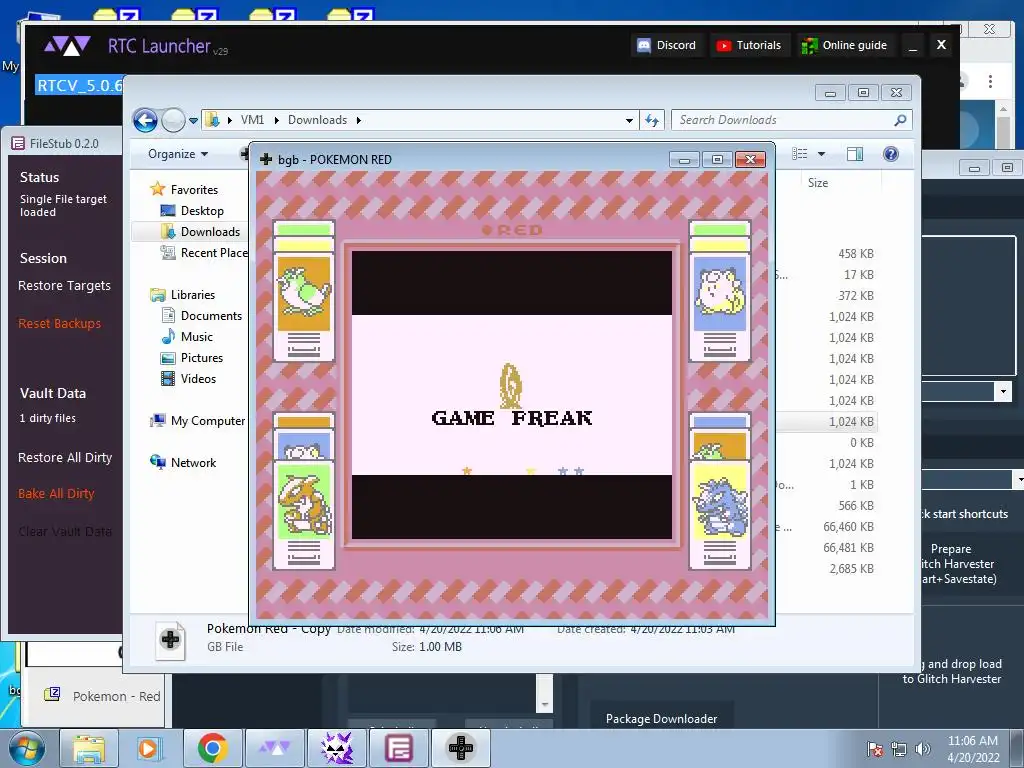The width and height of the screenshot is (1024, 768).
Task: Click the 2,685 KB size cell
Action: [x=852, y=569]
